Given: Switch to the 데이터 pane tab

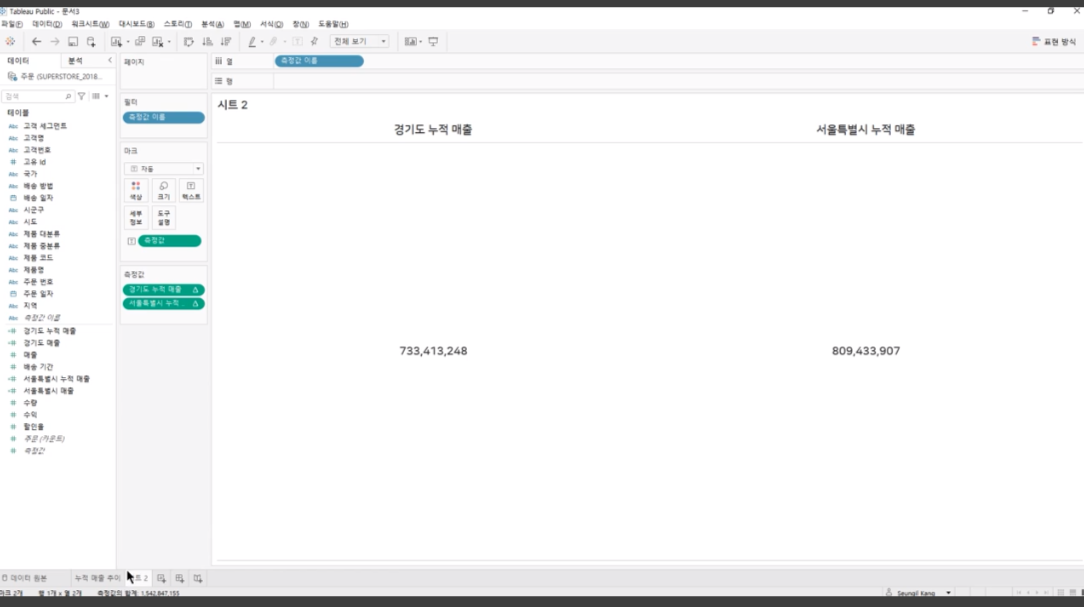Looking at the screenshot, I should (19, 61).
